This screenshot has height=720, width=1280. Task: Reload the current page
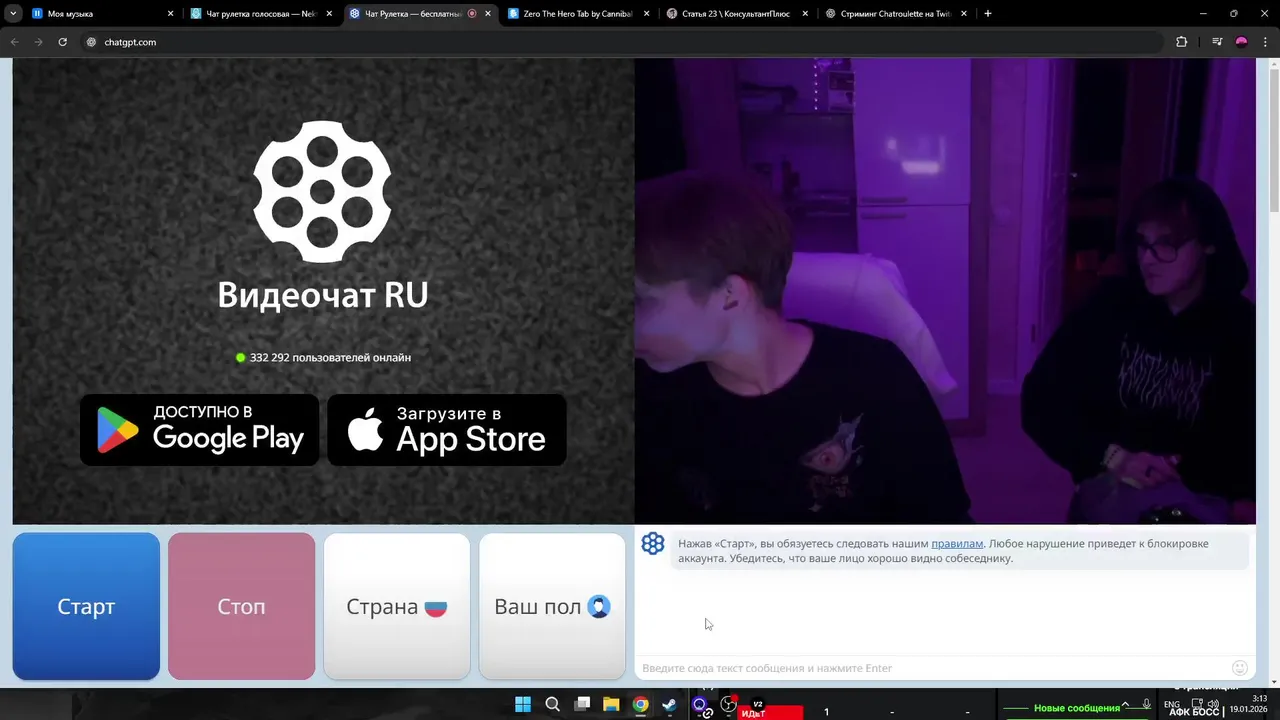tap(62, 42)
